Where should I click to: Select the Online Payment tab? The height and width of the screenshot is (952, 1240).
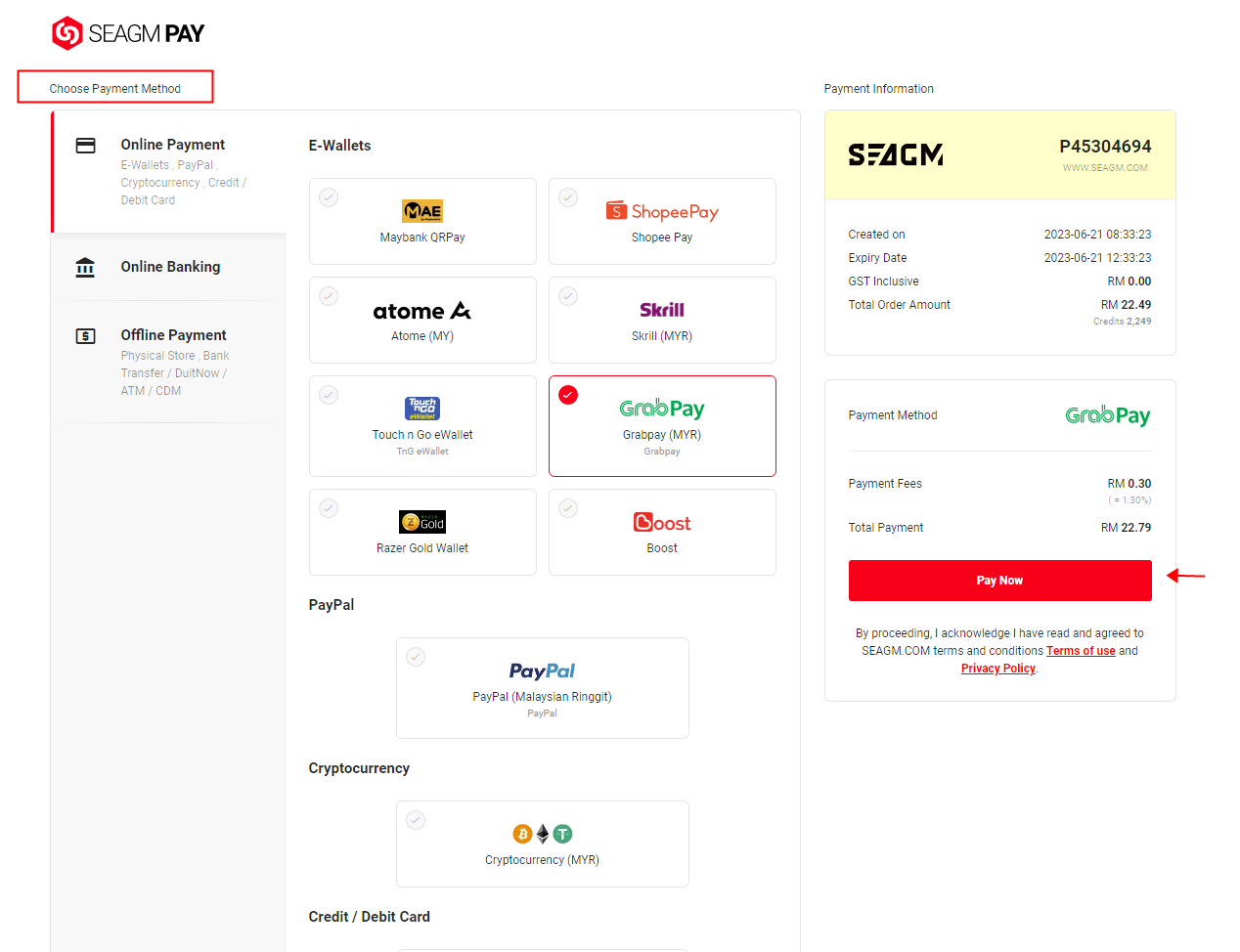tap(168, 172)
